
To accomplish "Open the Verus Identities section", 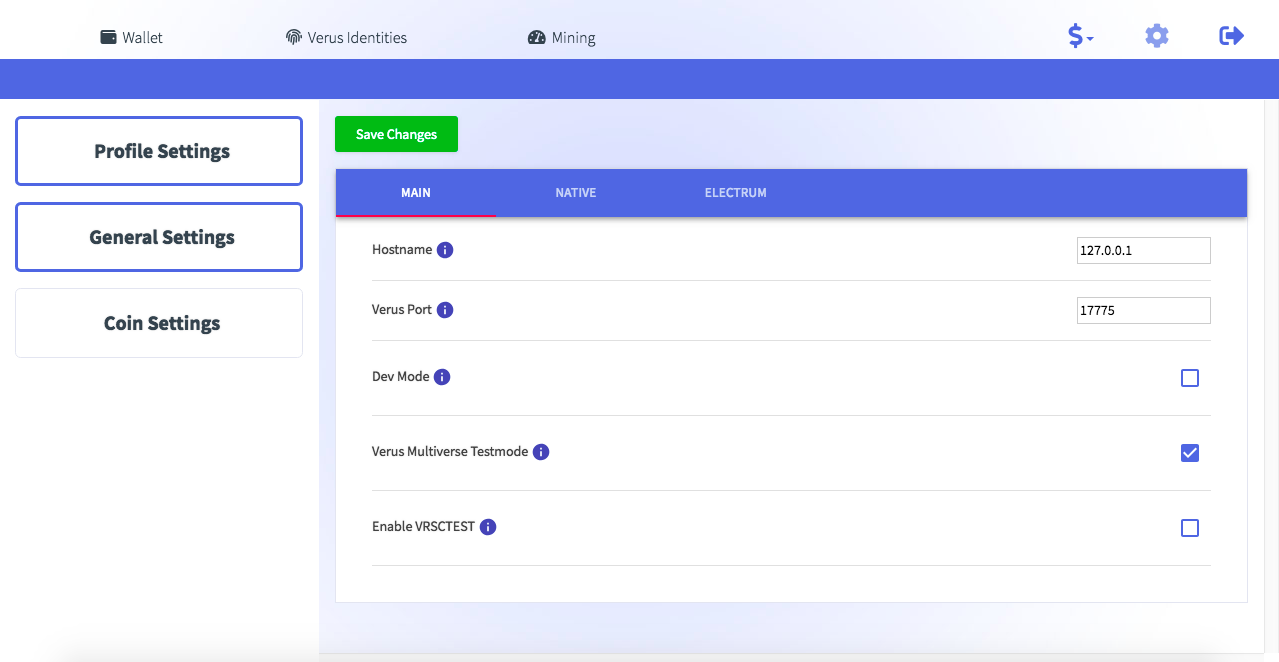I will [346, 37].
